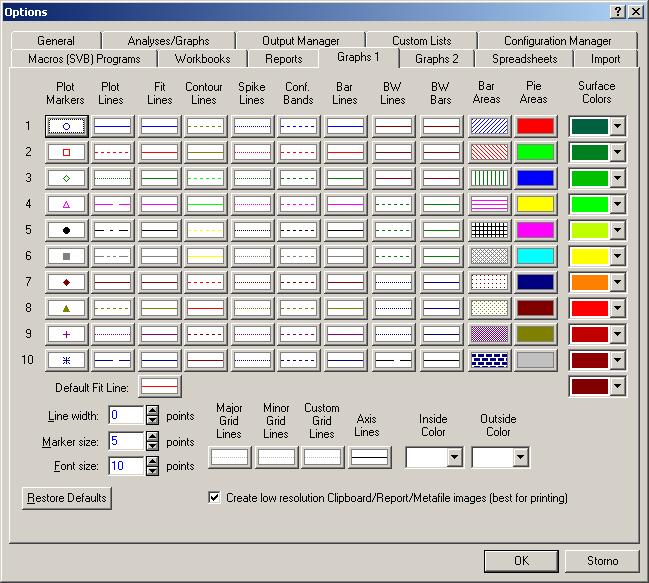This screenshot has width=649, height=583.
Task: Open the Configuration Manager tab
Action: (x=558, y=41)
